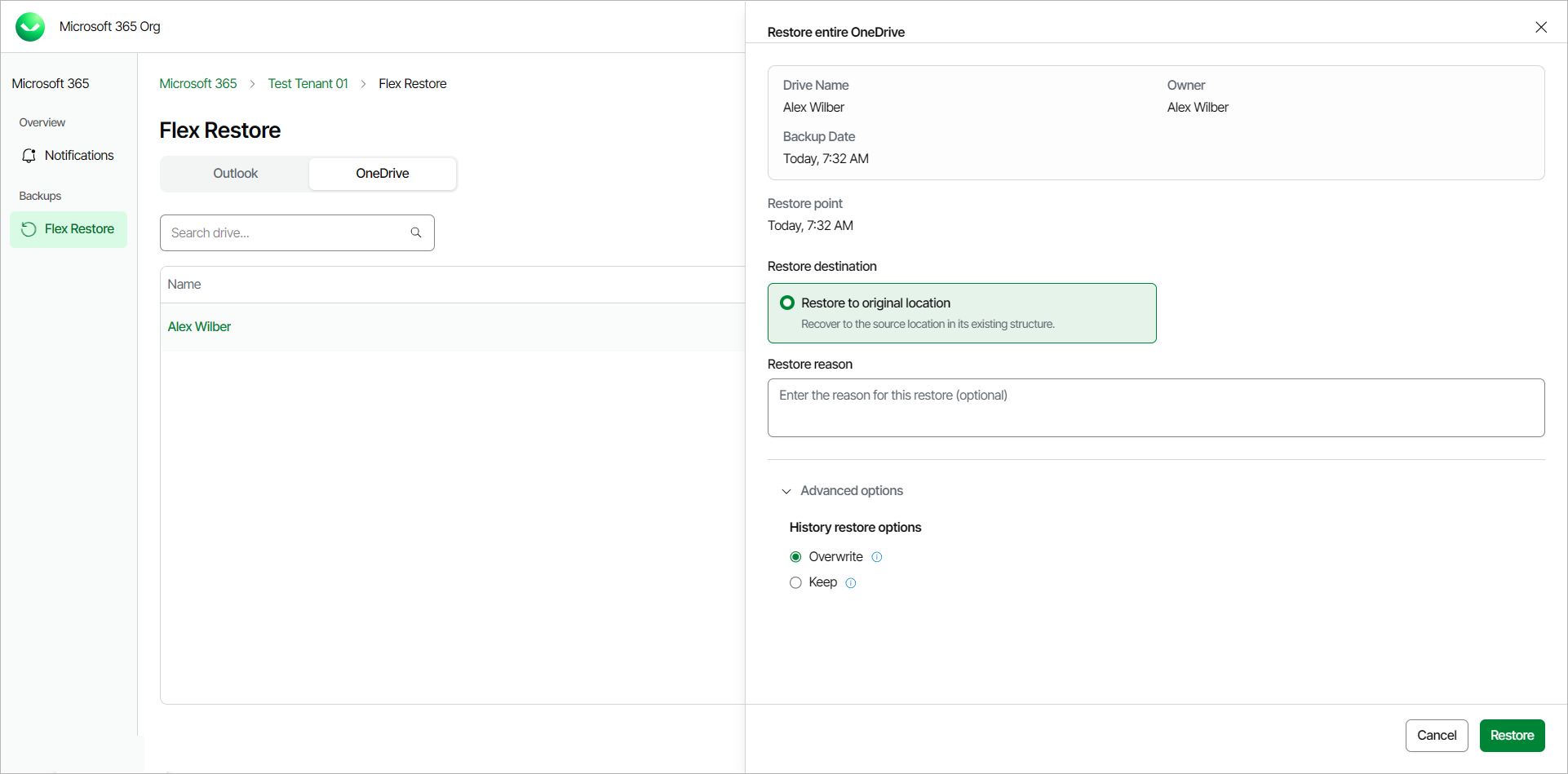
Task: Open the Keep info tooltip icon
Action: click(x=851, y=582)
